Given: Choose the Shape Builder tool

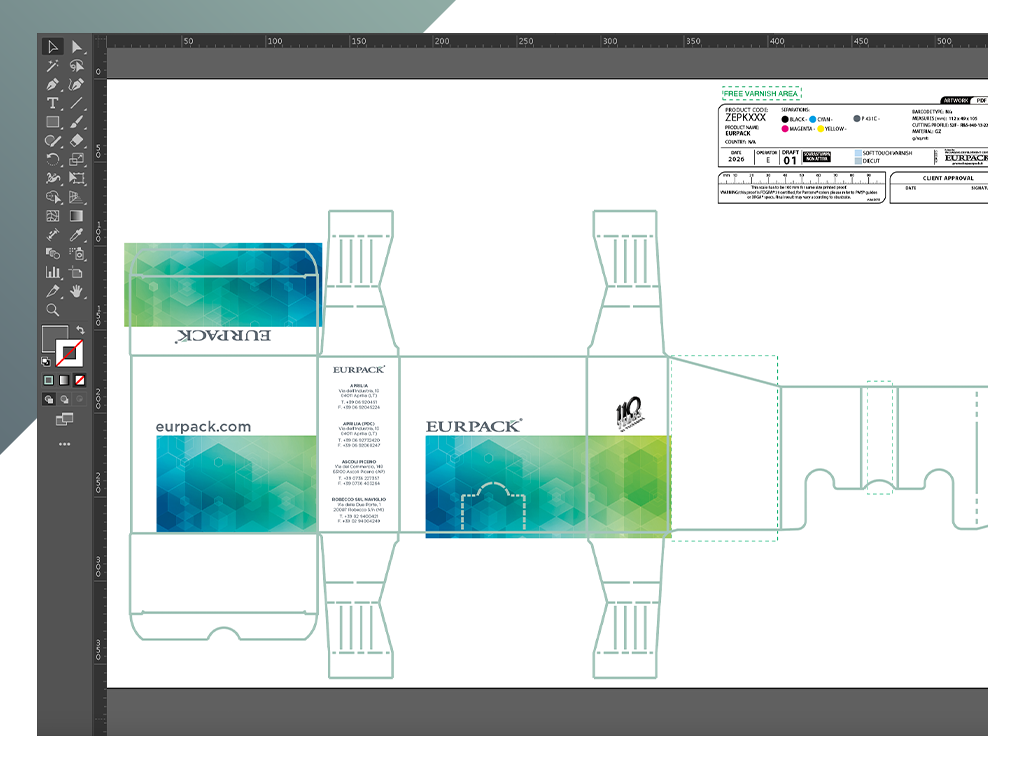Looking at the screenshot, I should point(53,197).
